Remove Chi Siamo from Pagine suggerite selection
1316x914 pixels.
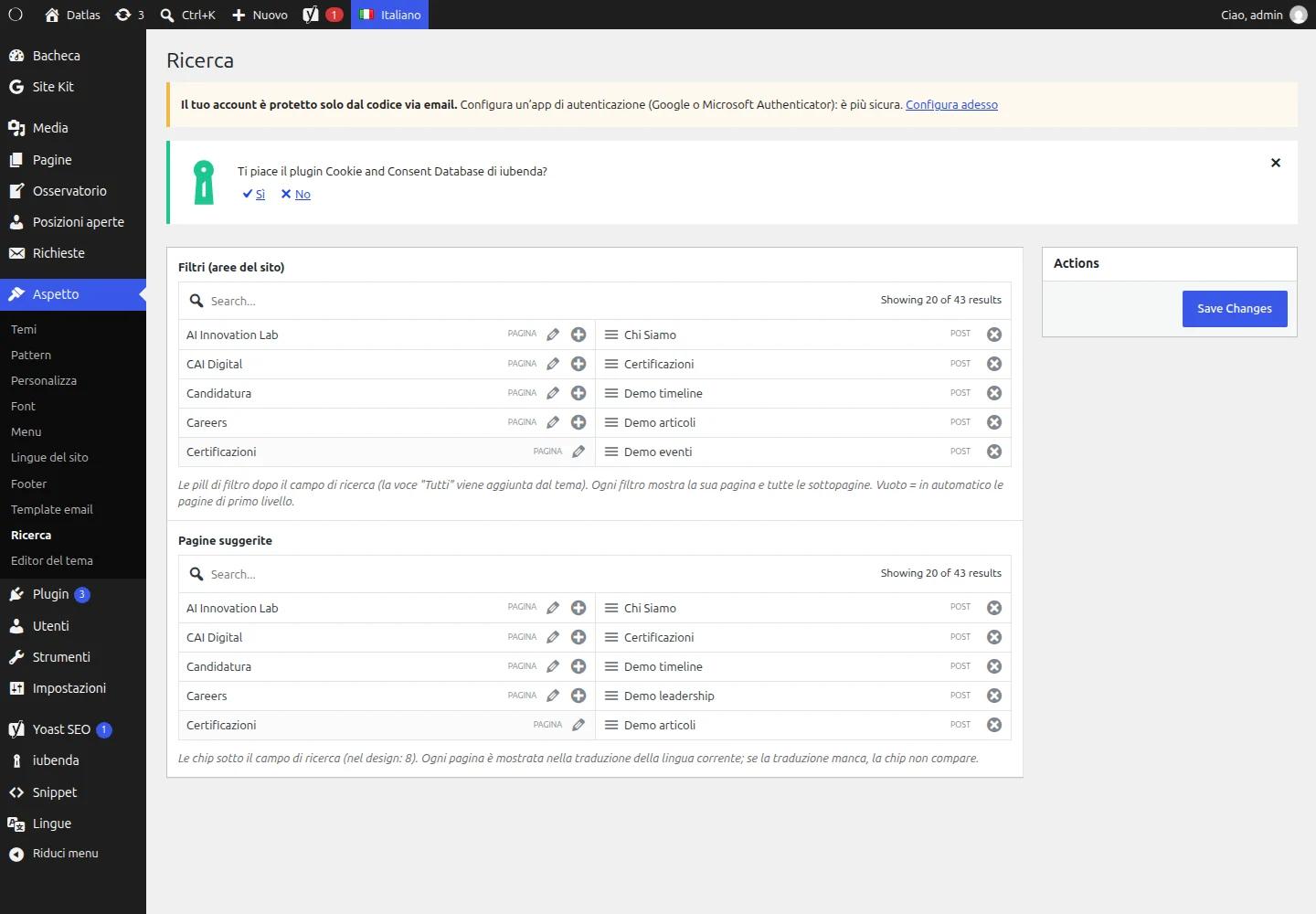point(994,608)
